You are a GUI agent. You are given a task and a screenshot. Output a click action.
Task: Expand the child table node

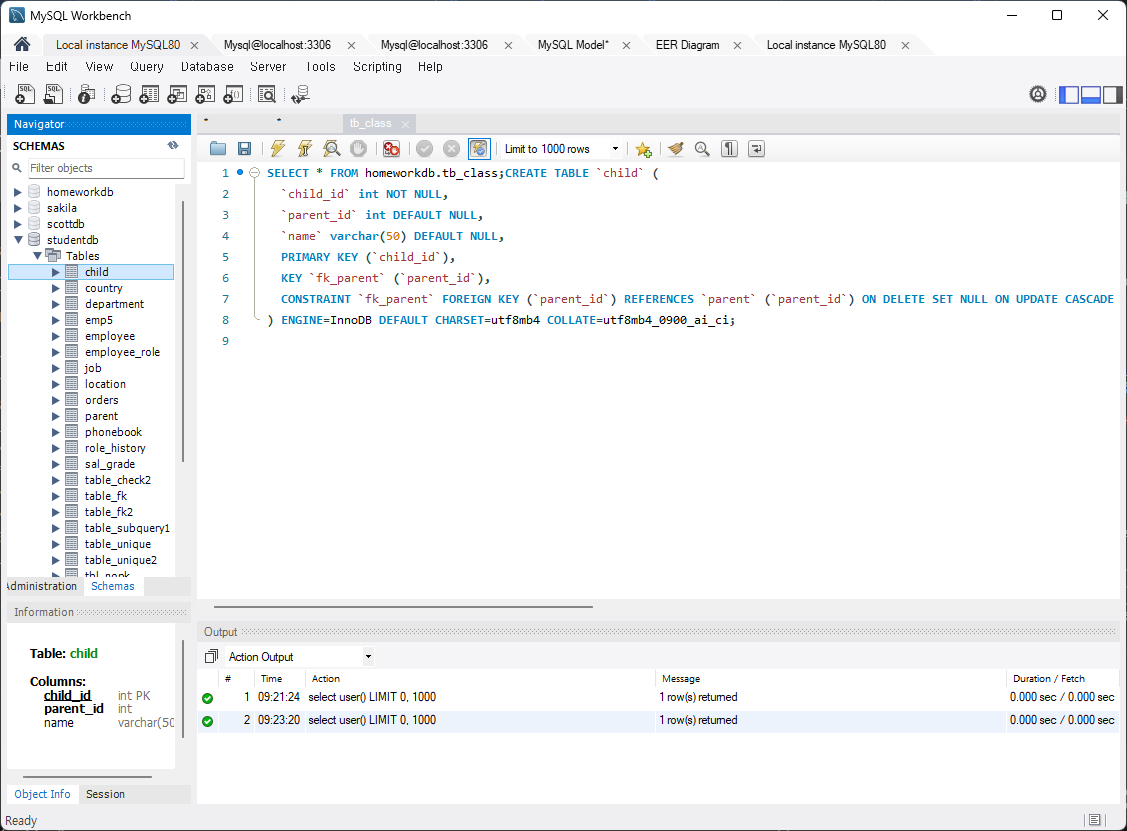click(55, 272)
